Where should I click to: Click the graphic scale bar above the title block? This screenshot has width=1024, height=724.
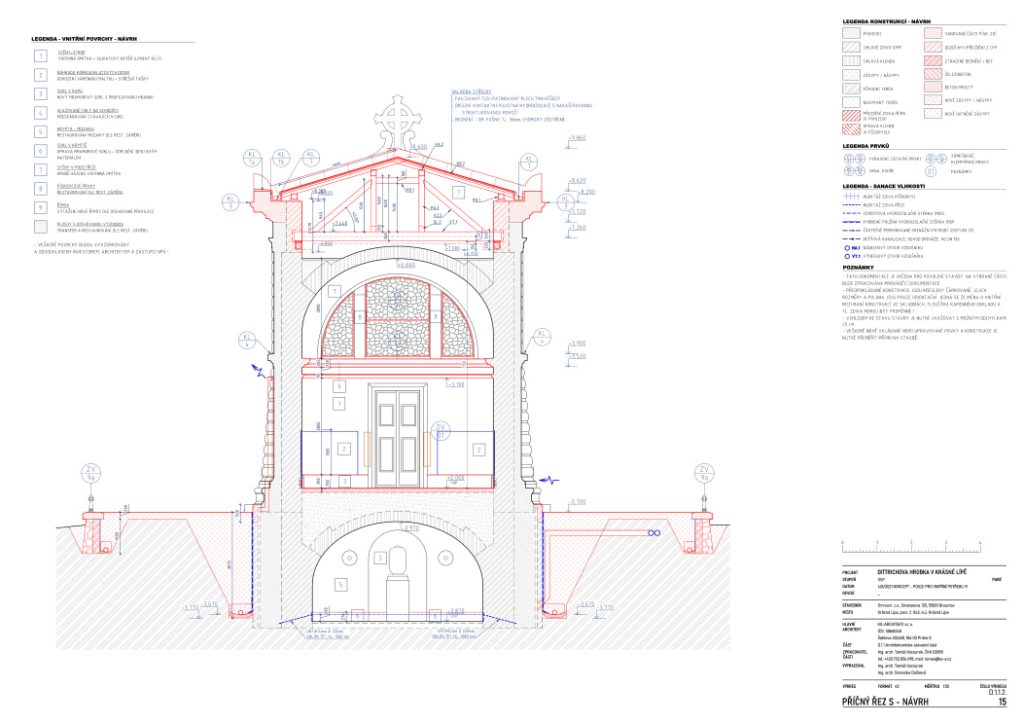(x=912, y=547)
